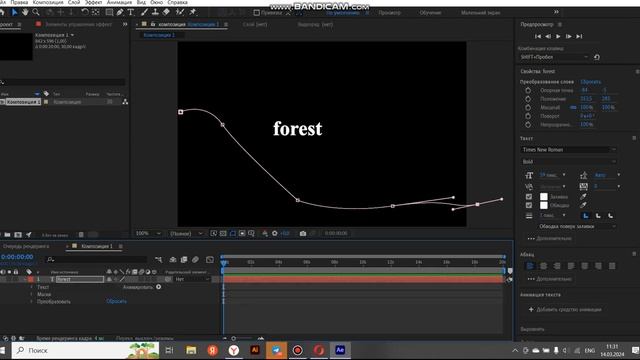Play the preview
Screen dimensions: 640x360
tap(558, 36)
